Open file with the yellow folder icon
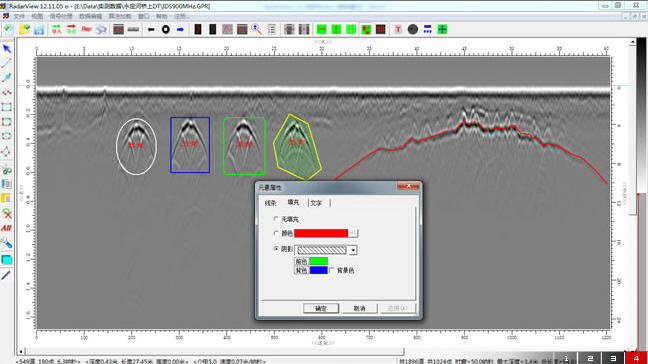This screenshot has height=364, width=648. point(24,29)
